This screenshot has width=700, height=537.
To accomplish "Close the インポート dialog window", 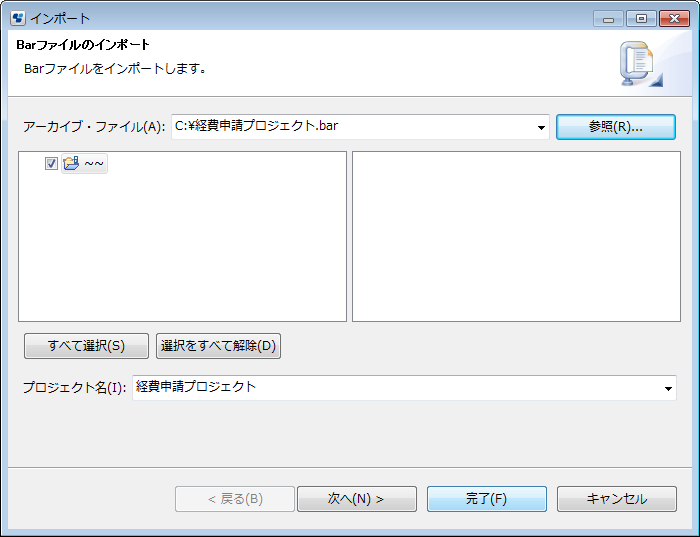I will pyautogui.click(x=674, y=19).
